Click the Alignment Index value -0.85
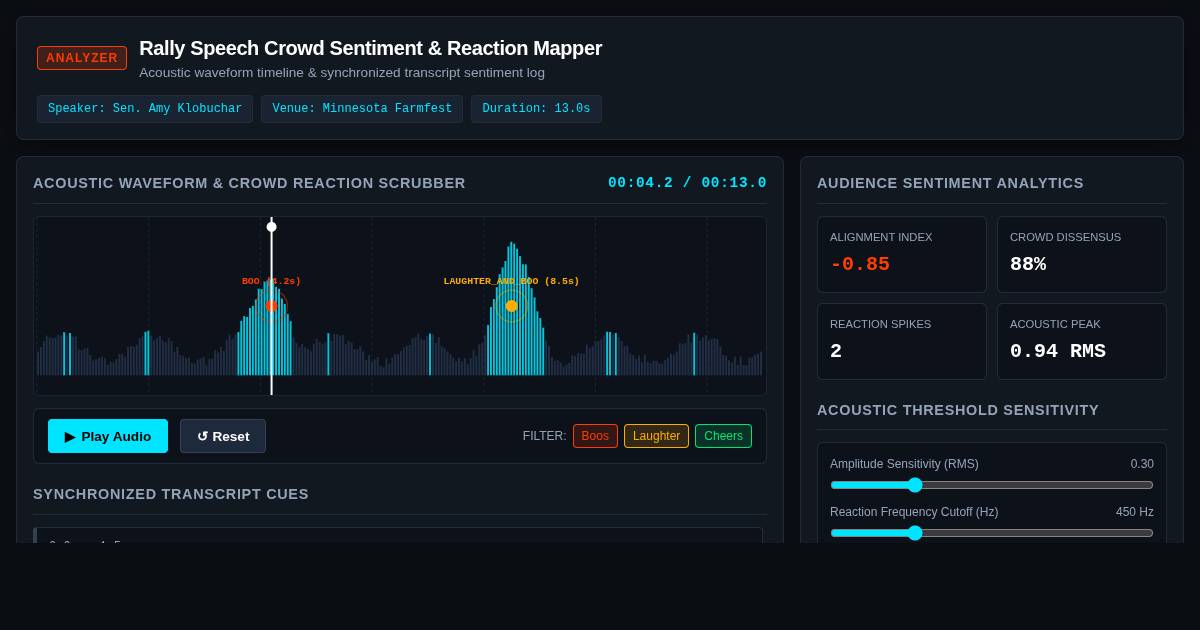Image resolution: width=1200 pixels, height=630 pixels. (x=860, y=264)
